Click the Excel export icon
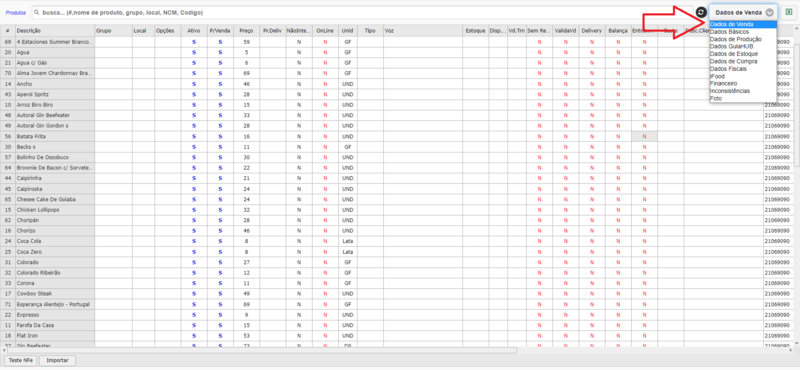The image size is (800, 370). (x=788, y=12)
